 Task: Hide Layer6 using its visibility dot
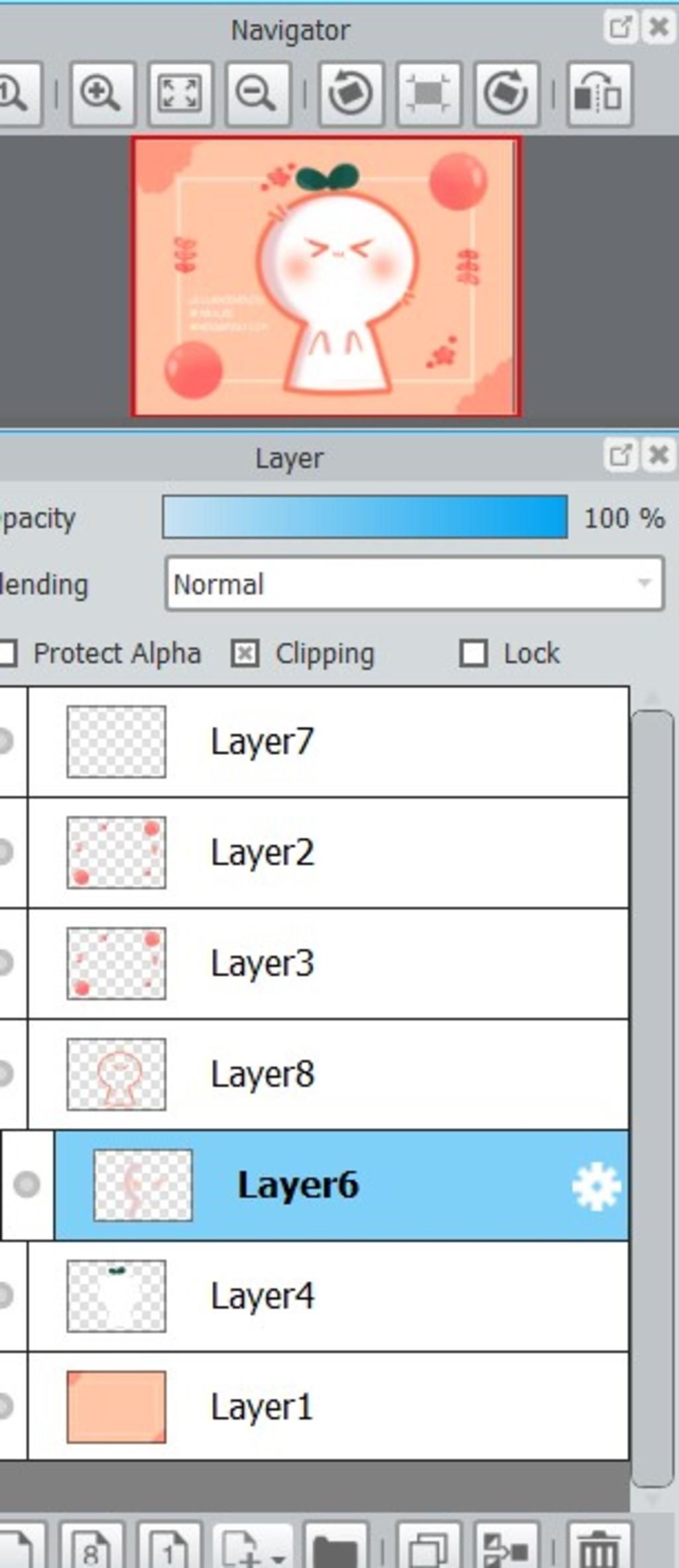(27, 1184)
